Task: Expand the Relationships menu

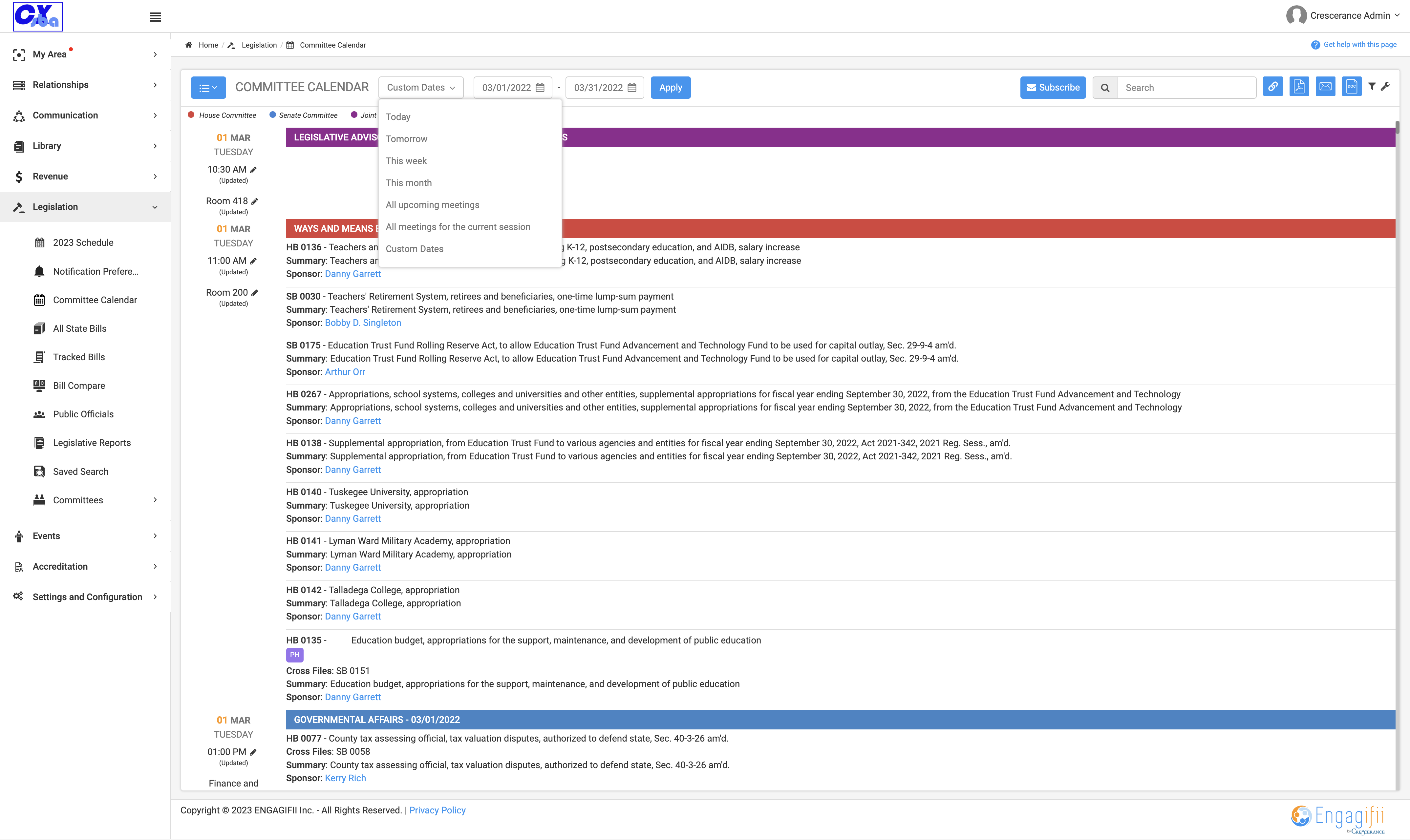Action: pos(85,85)
